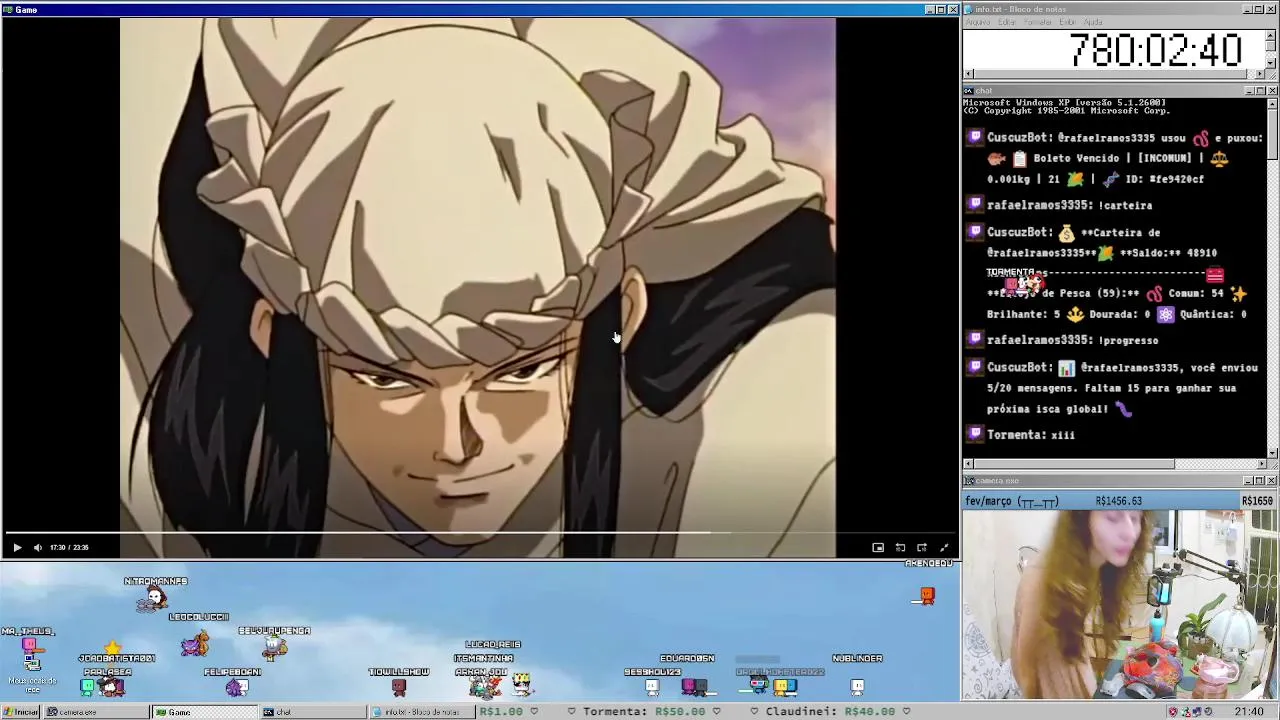Click the EduardoGN avatar character
1280x720 pixels.
click(x=693, y=686)
